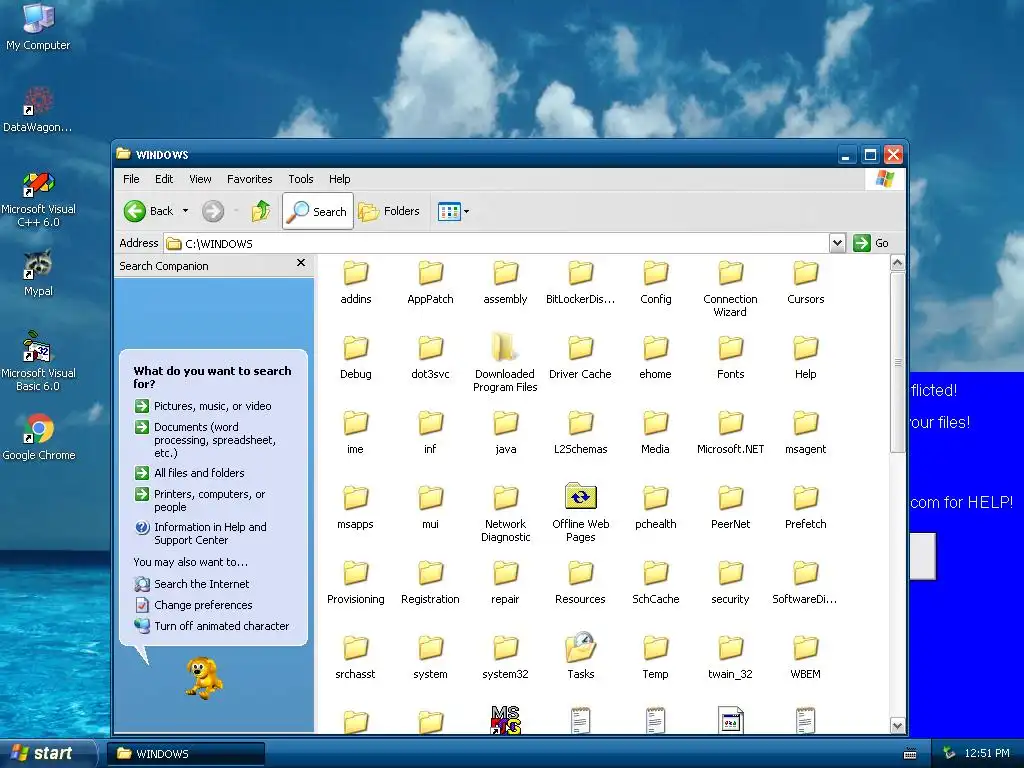Select the addins folder

click(x=355, y=283)
